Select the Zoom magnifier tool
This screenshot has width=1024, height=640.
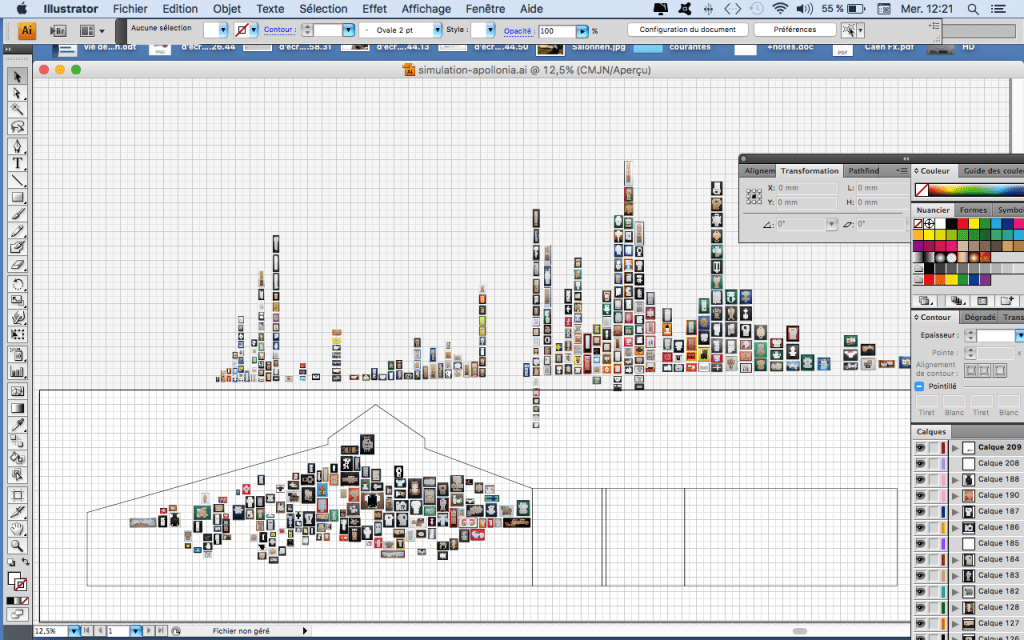pyautogui.click(x=18, y=546)
